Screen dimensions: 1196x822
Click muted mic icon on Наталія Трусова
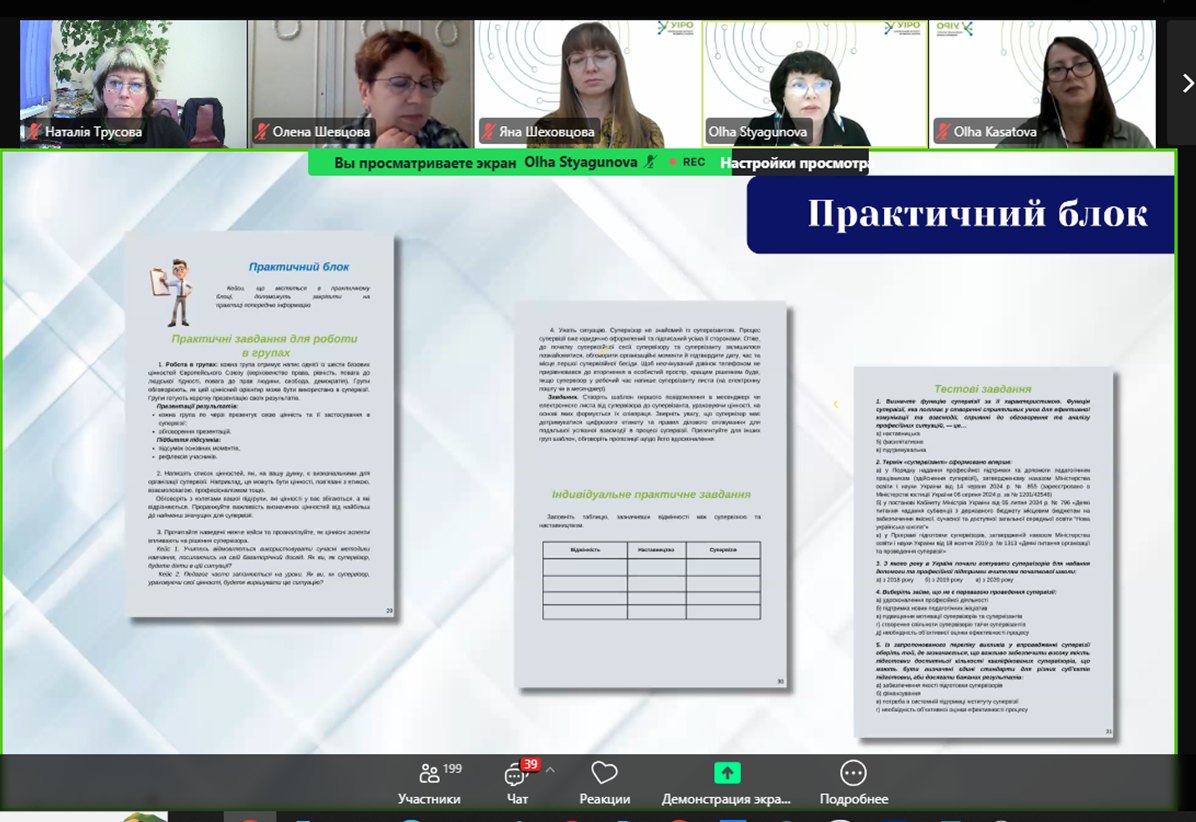pyautogui.click(x=33, y=132)
